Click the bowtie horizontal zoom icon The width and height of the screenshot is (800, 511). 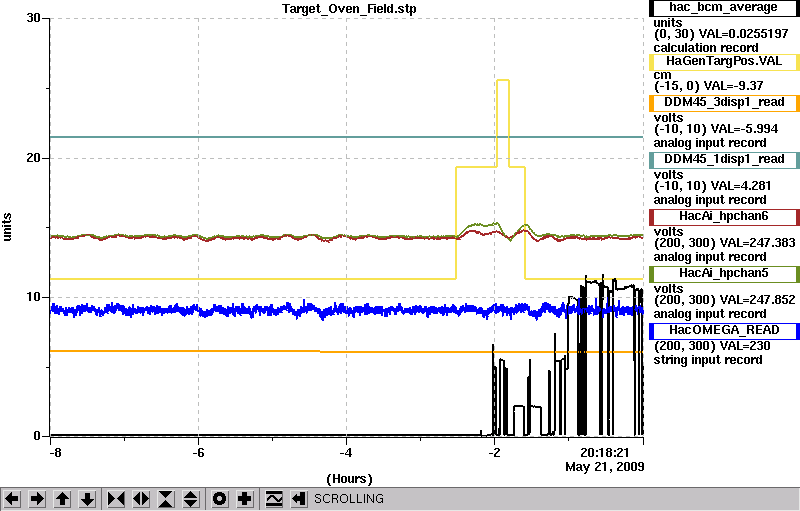coord(116,499)
